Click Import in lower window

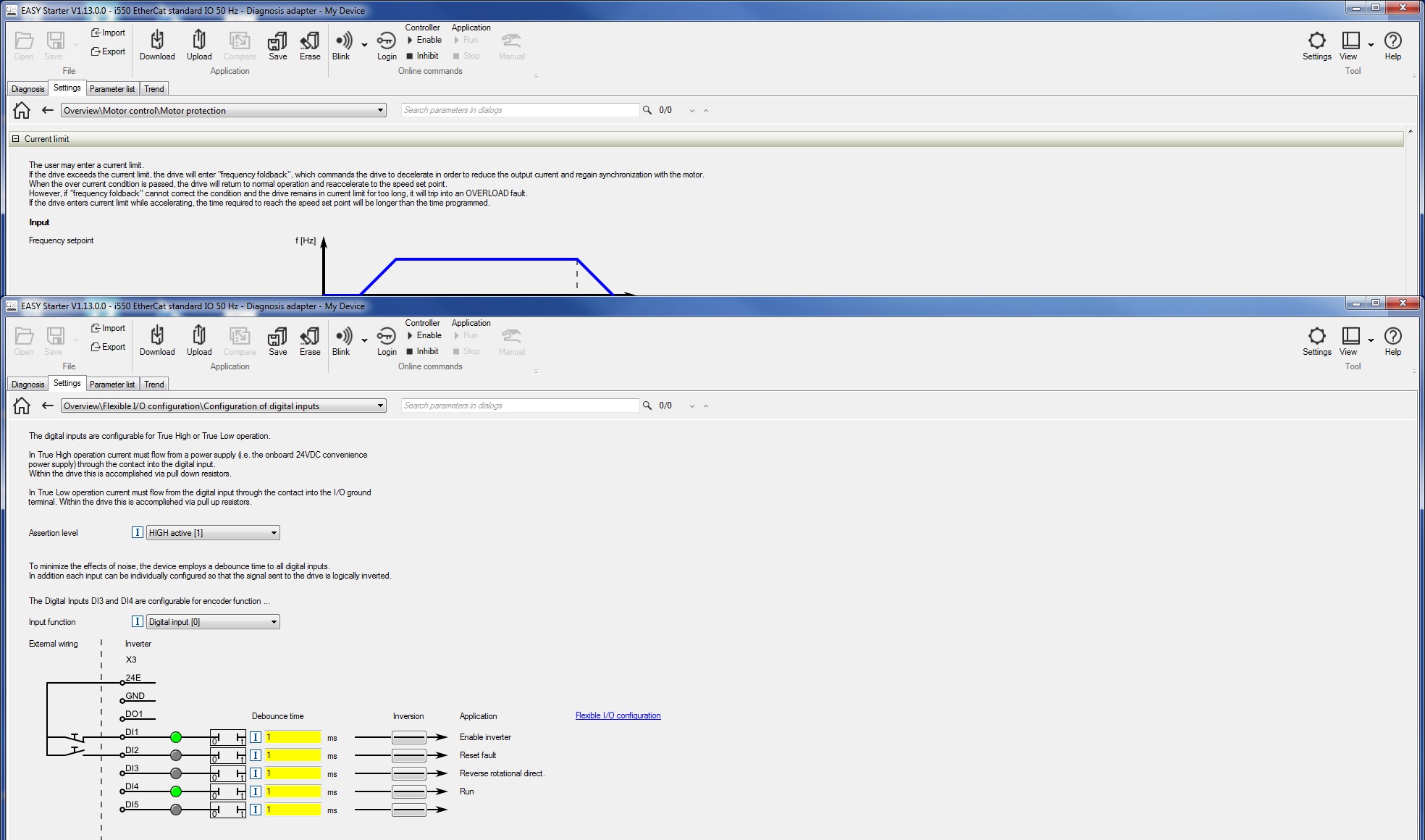click(108, 328)
